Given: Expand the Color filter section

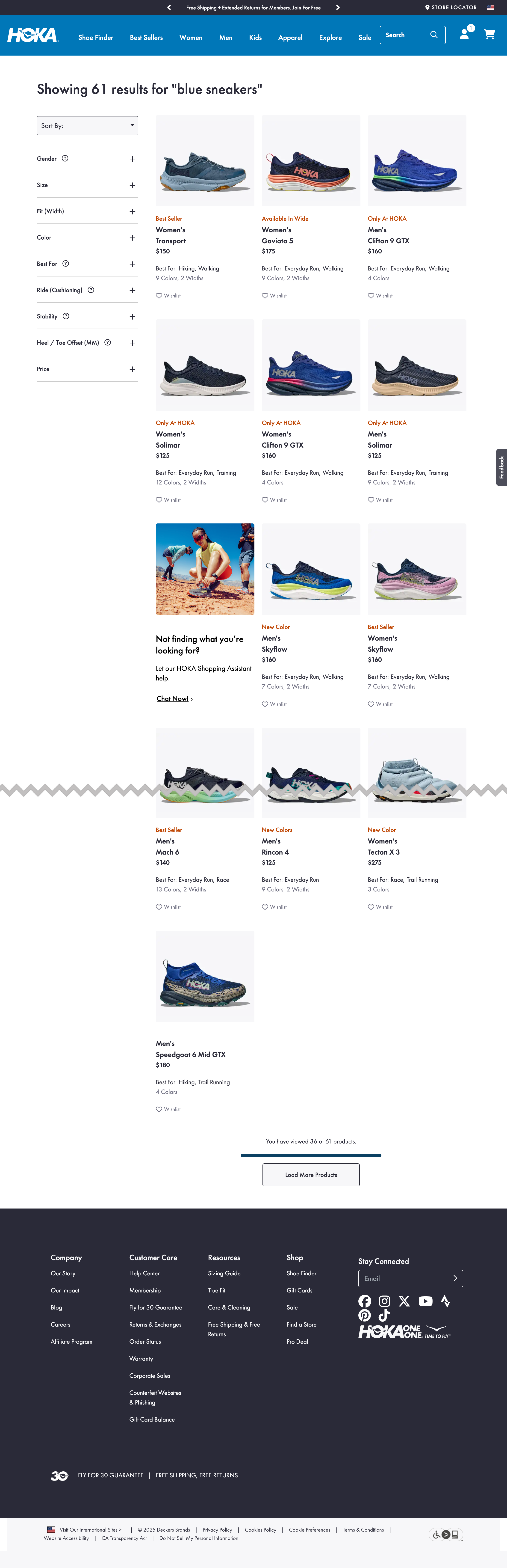Looking at the screenshot, I should [87, 238].
